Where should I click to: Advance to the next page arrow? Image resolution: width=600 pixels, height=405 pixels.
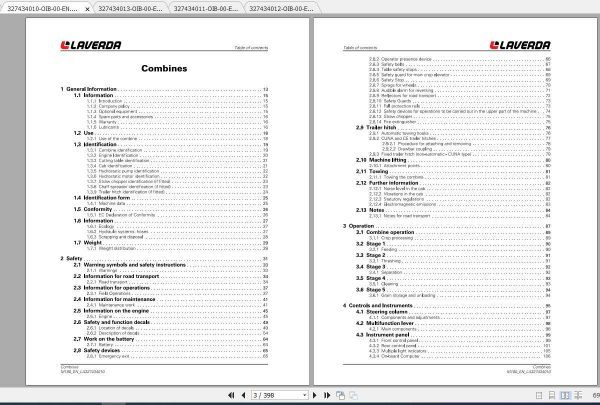tap(315, 395)
